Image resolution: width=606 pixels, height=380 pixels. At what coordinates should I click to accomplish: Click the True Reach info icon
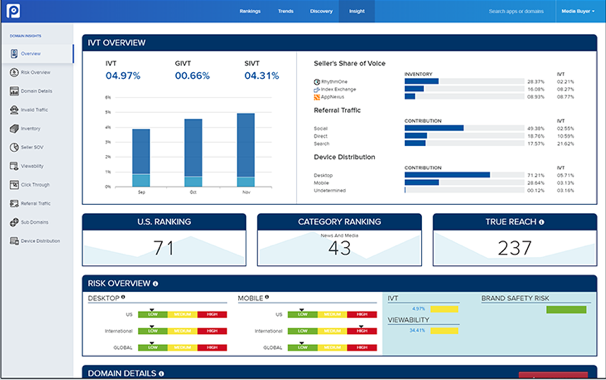coord(541,222)
